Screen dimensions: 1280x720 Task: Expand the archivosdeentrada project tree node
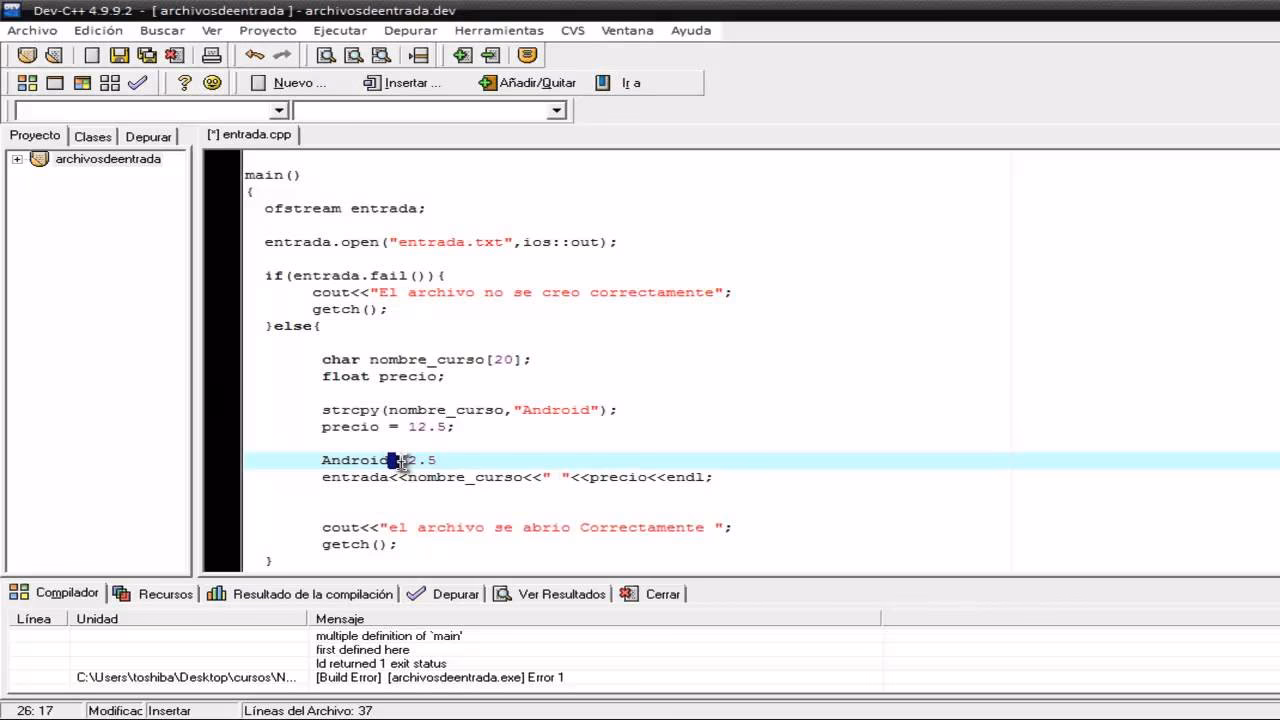17,159
